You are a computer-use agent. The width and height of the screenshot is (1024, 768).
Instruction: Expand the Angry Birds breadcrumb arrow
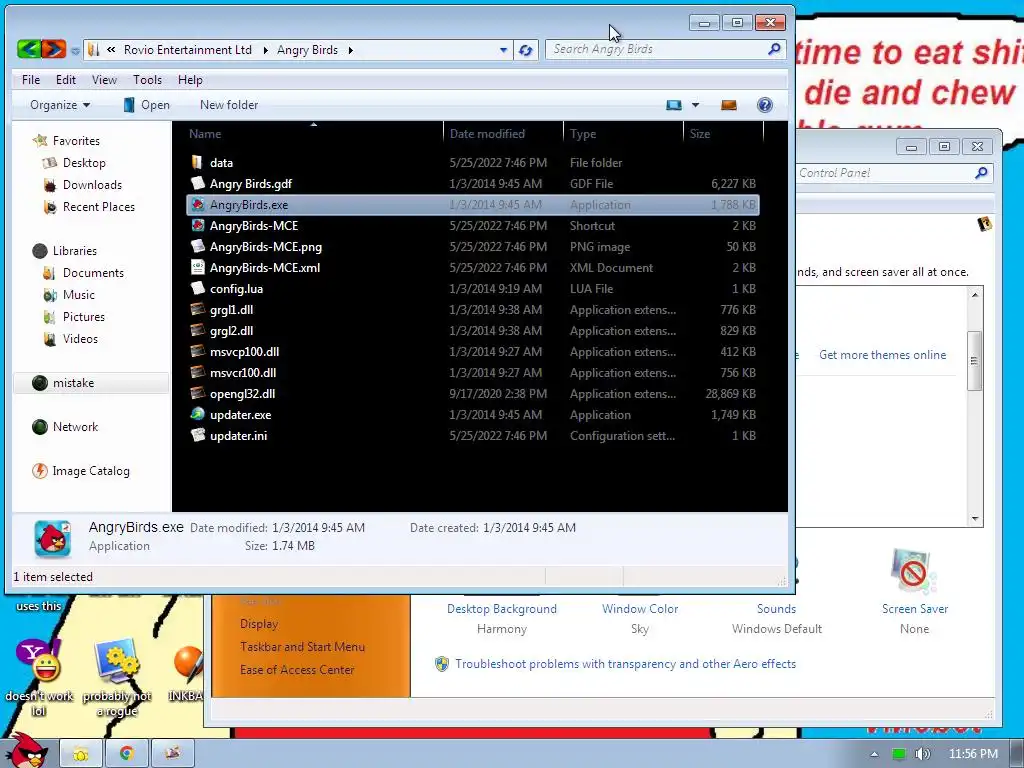pos(350,50)
